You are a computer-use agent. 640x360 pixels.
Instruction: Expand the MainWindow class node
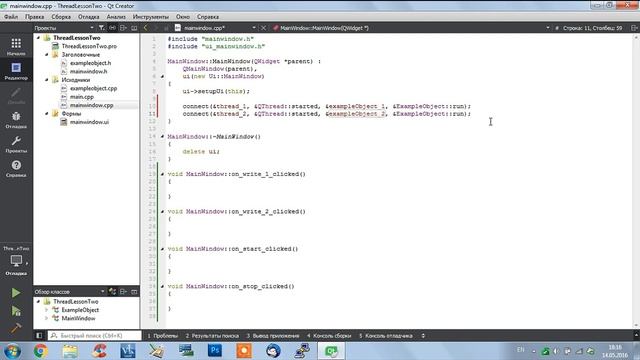[47, 318]
